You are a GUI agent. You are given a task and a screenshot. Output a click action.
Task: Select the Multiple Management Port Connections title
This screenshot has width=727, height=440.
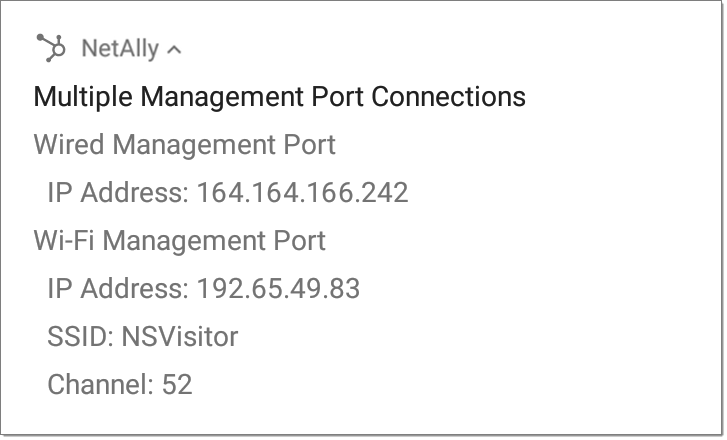click(x=280, y=97)
